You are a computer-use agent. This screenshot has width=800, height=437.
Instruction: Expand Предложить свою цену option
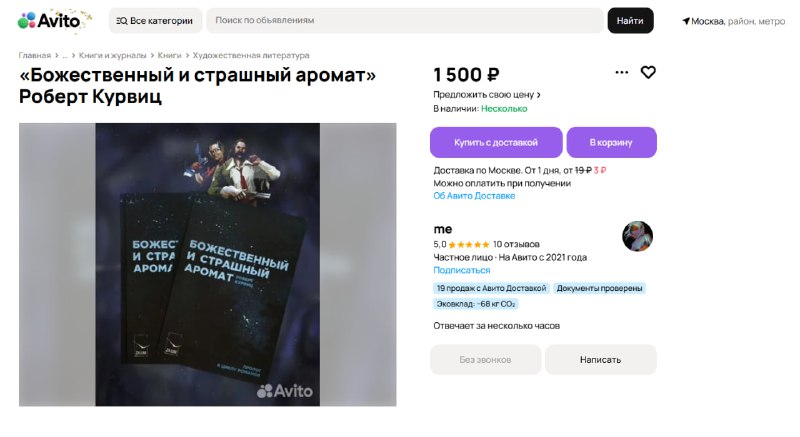[486, 95]
